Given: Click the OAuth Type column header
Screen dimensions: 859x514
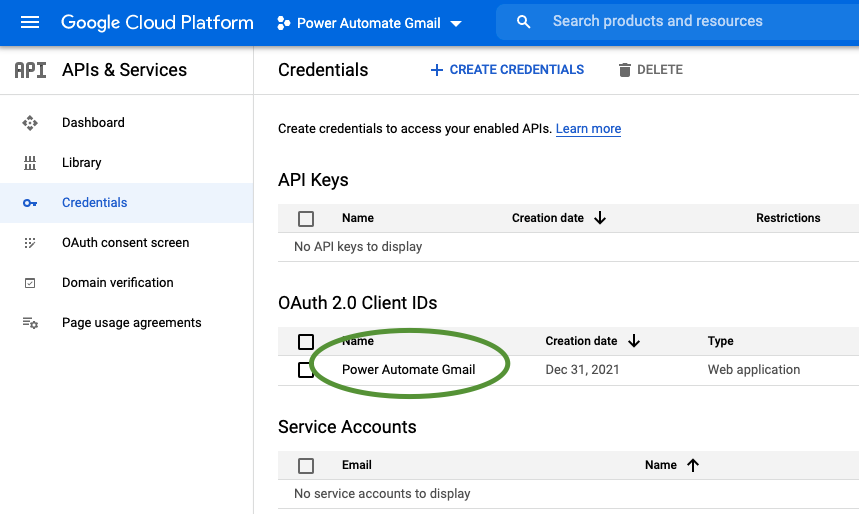Looking at the screenshot, I should (720, 341).
